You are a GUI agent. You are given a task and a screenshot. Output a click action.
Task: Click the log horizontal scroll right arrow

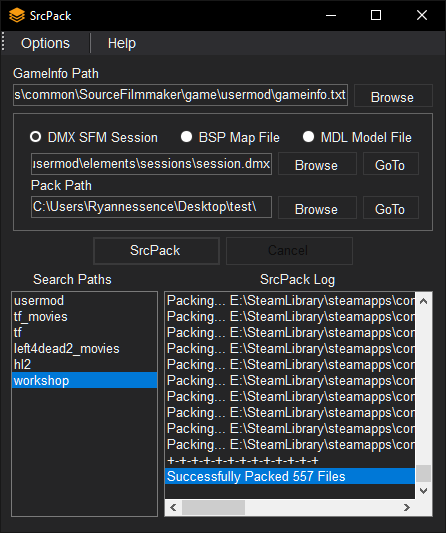pyautogui.click(x=407, y=508)
